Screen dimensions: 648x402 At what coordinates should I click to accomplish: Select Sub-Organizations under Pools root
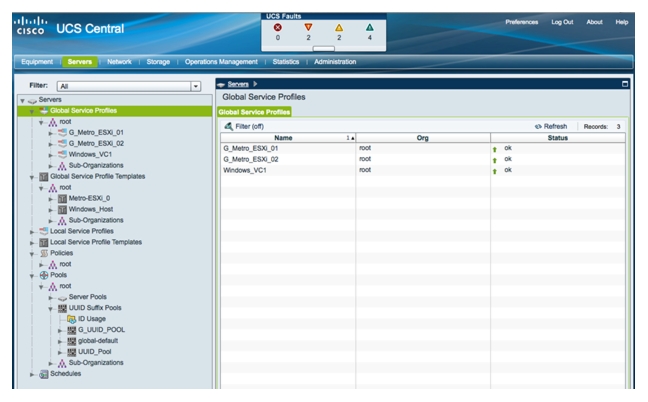point(96,363)
